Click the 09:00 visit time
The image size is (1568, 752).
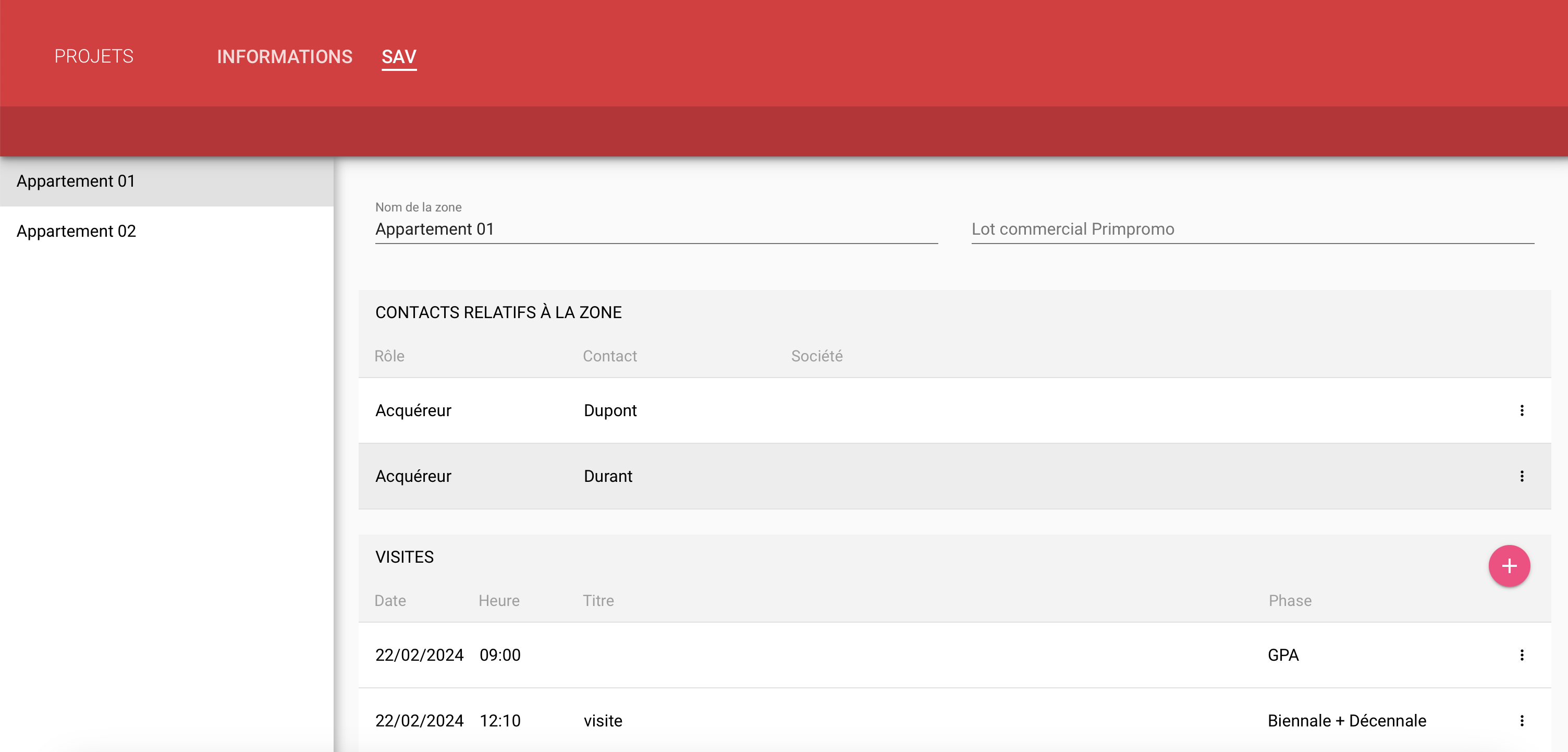point(500,655)
